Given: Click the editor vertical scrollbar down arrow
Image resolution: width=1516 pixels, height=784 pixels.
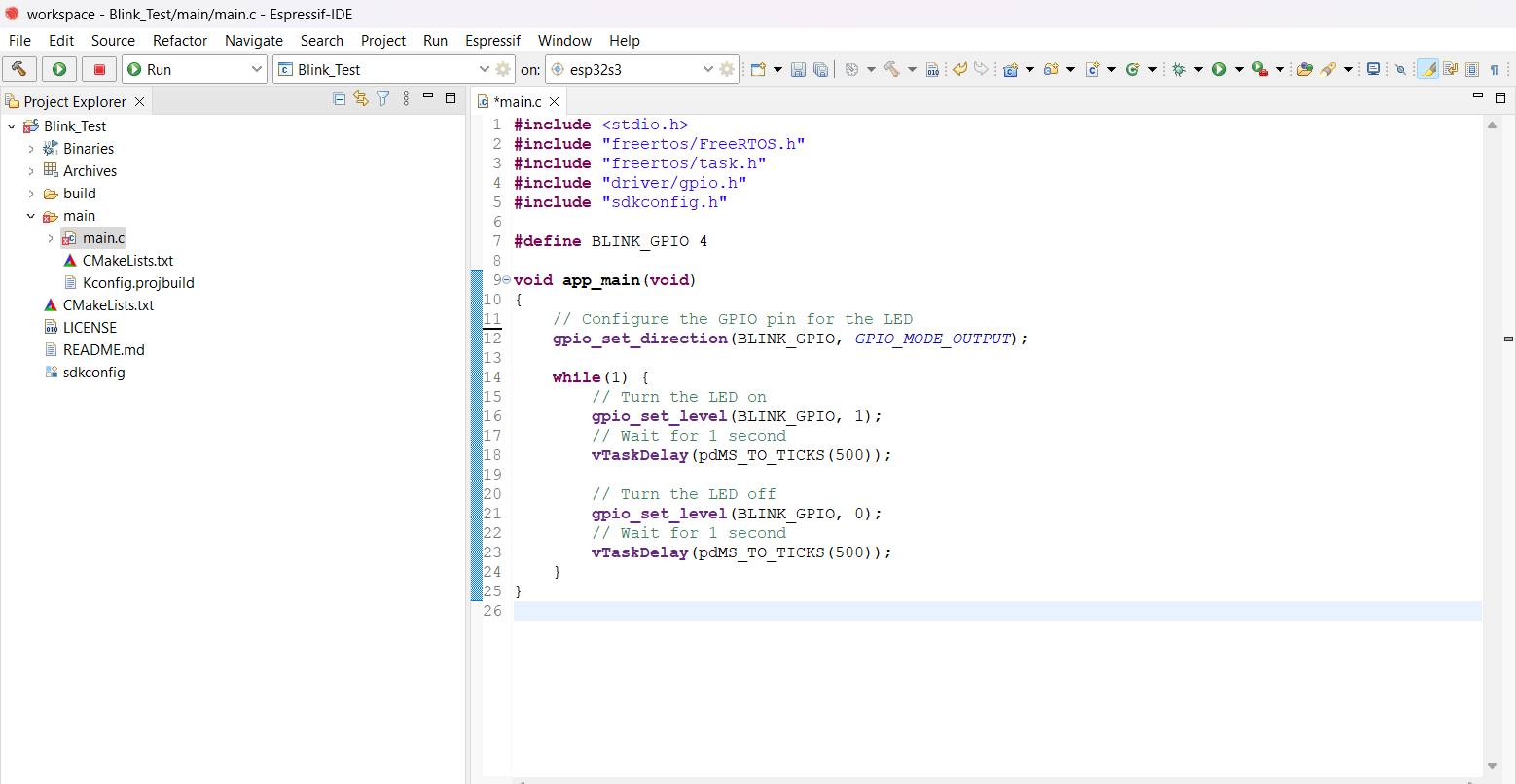Looking at the screenshot, I should coord(1492,766).
